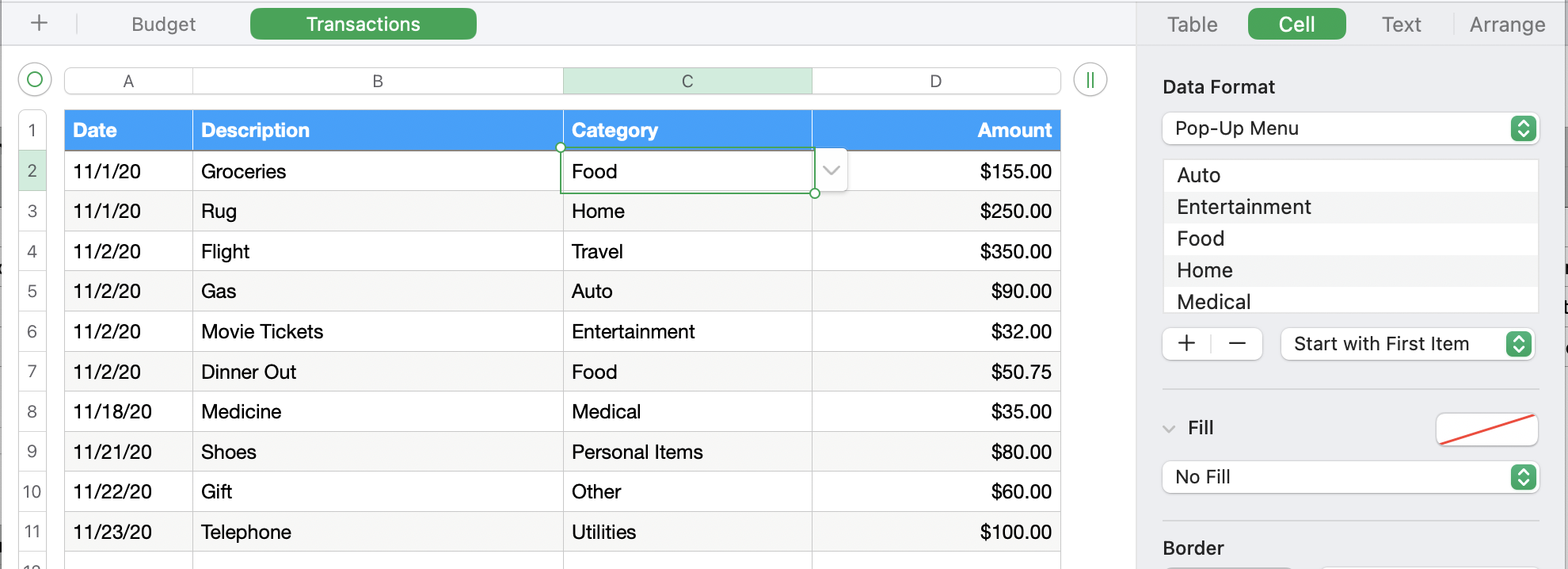Image resolution: width=1568 pixels, height=569 pixels.
Task: Switch to the Budget sheet tab
Action: tap(163, 25)
